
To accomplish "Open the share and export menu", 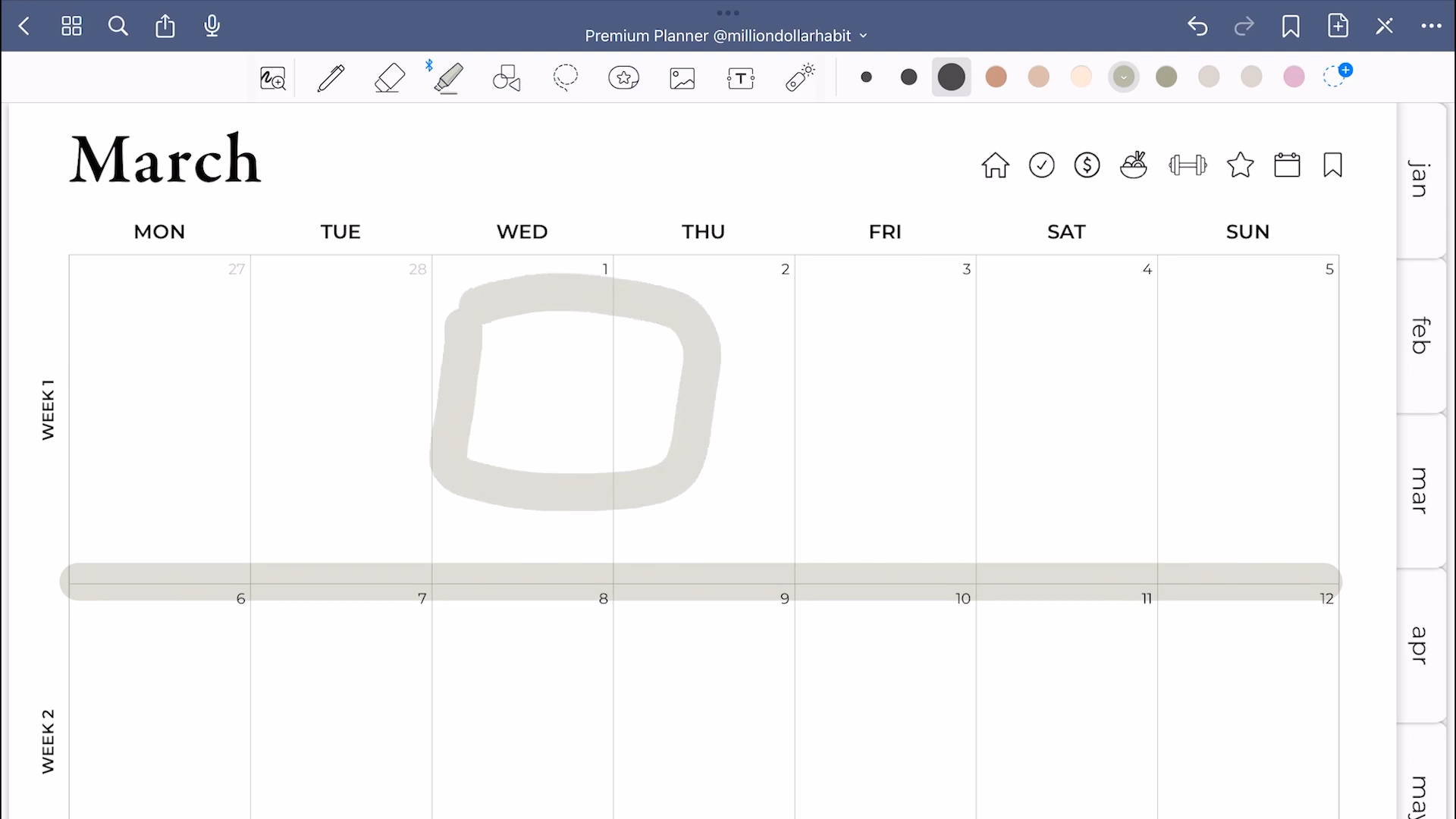I will point(165,27).
